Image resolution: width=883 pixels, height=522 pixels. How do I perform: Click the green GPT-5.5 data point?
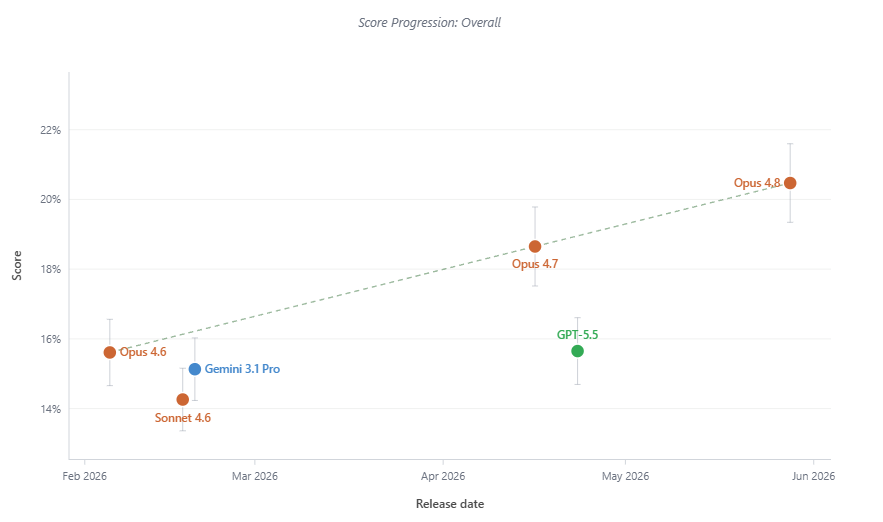(577, 351)
